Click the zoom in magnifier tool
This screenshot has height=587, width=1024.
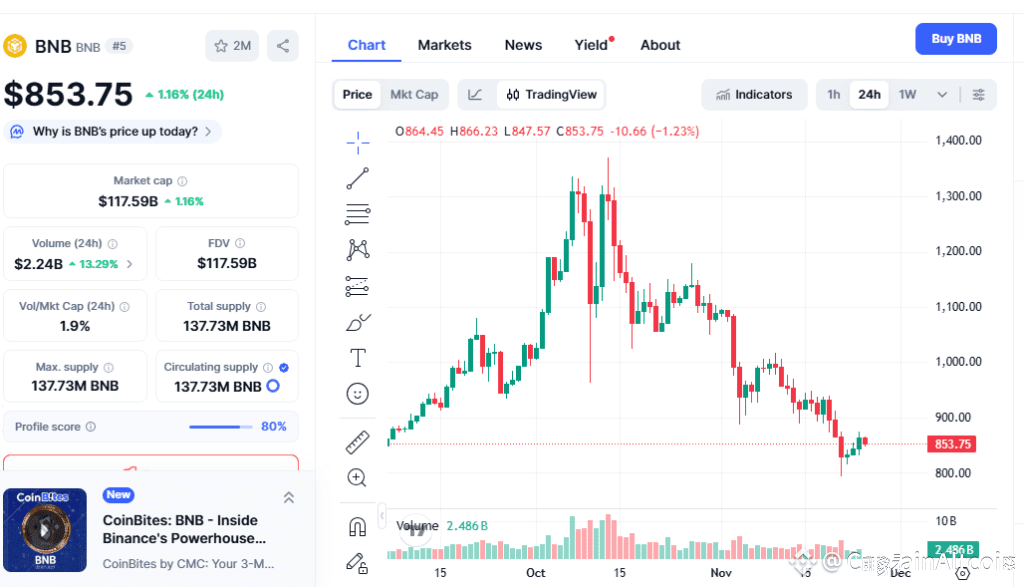[x=357, y=478]
